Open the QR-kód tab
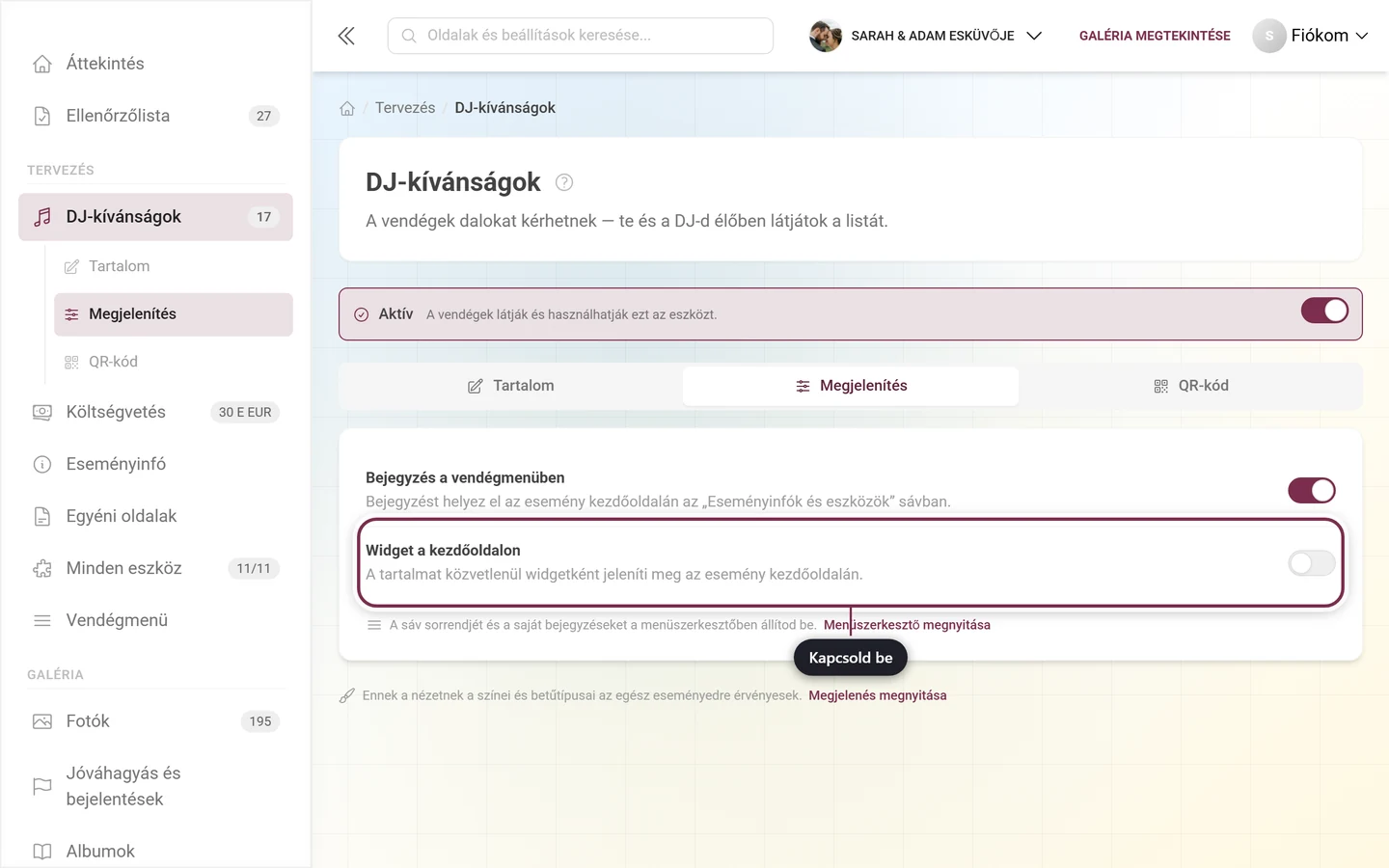Screen dimensions: 1389x868 (1190, 386)
